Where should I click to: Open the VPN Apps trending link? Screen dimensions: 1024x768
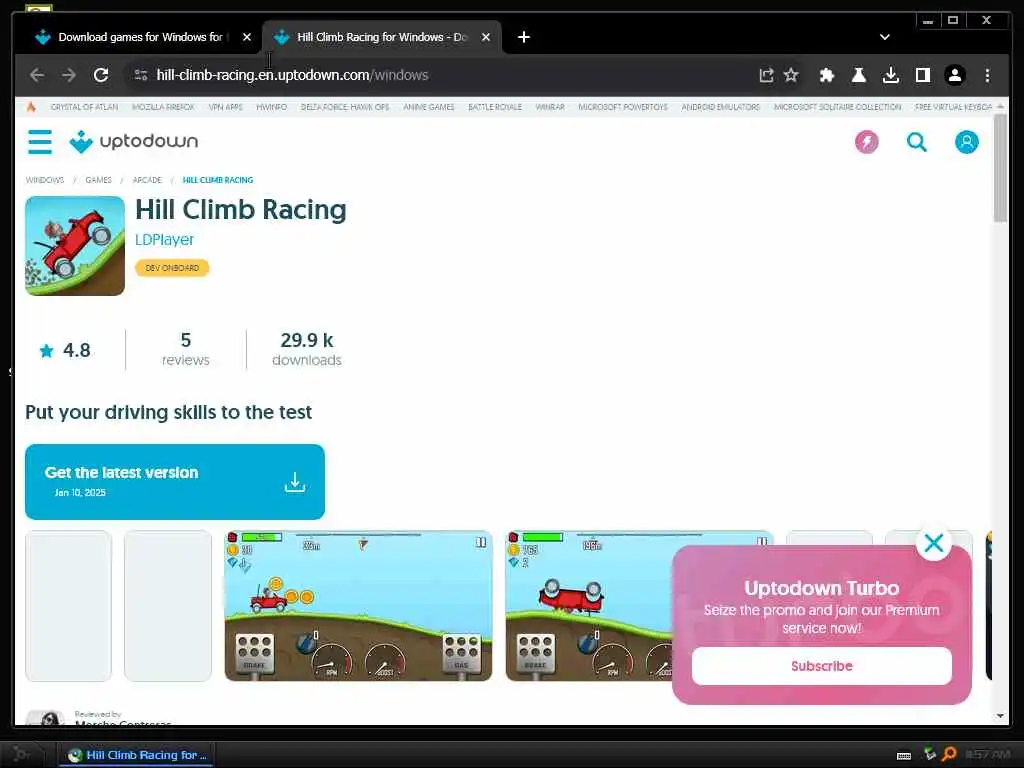[x=225, y=107]
